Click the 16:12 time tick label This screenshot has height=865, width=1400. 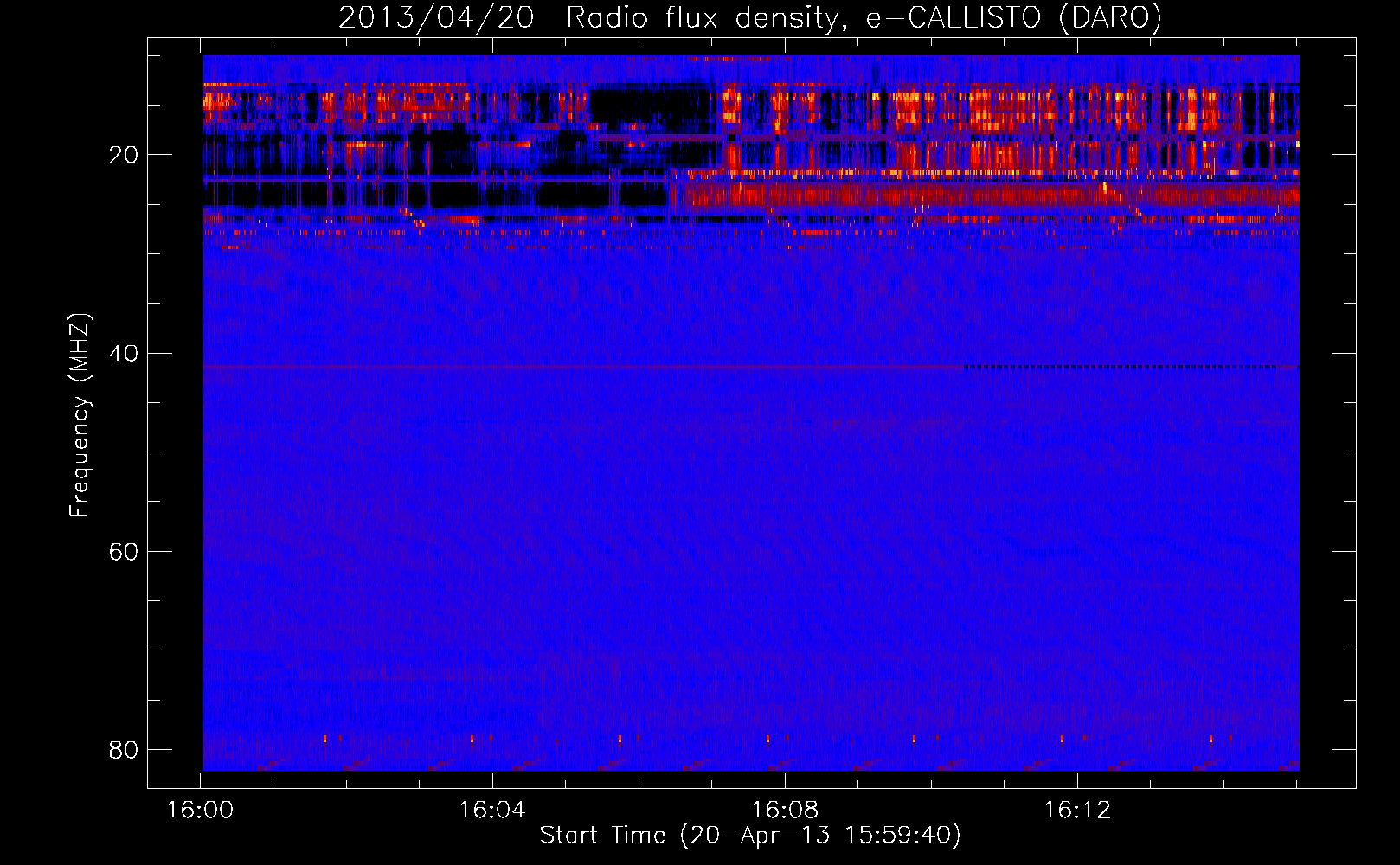tap(1077, 811)
